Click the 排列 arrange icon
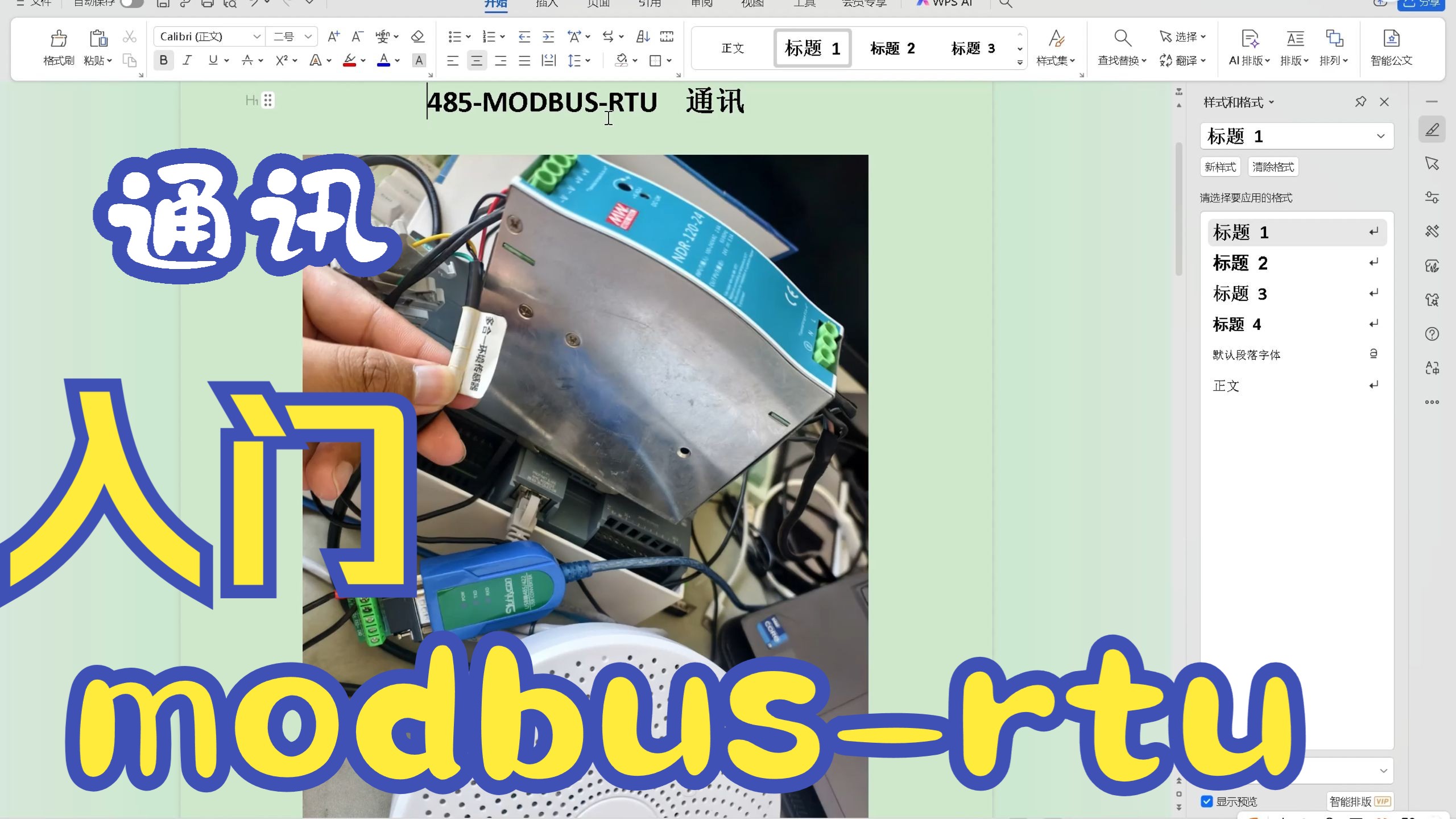Screen dimensions: 1456x819 [x=1334, y=39]
